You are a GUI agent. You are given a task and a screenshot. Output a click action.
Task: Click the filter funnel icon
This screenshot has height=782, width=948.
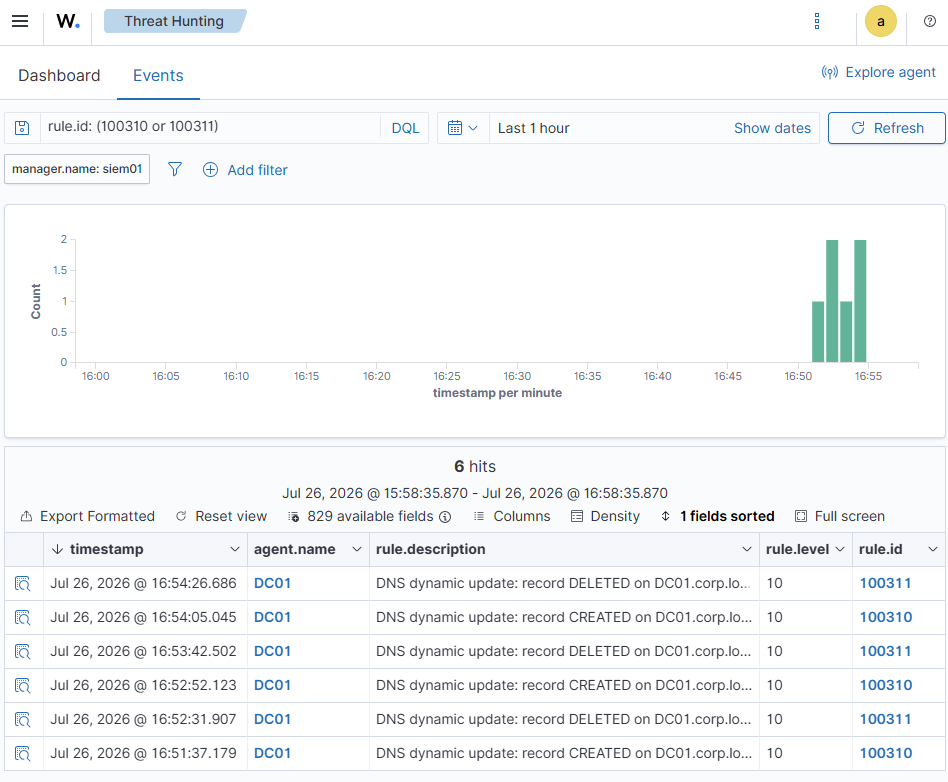click(175, 169)
